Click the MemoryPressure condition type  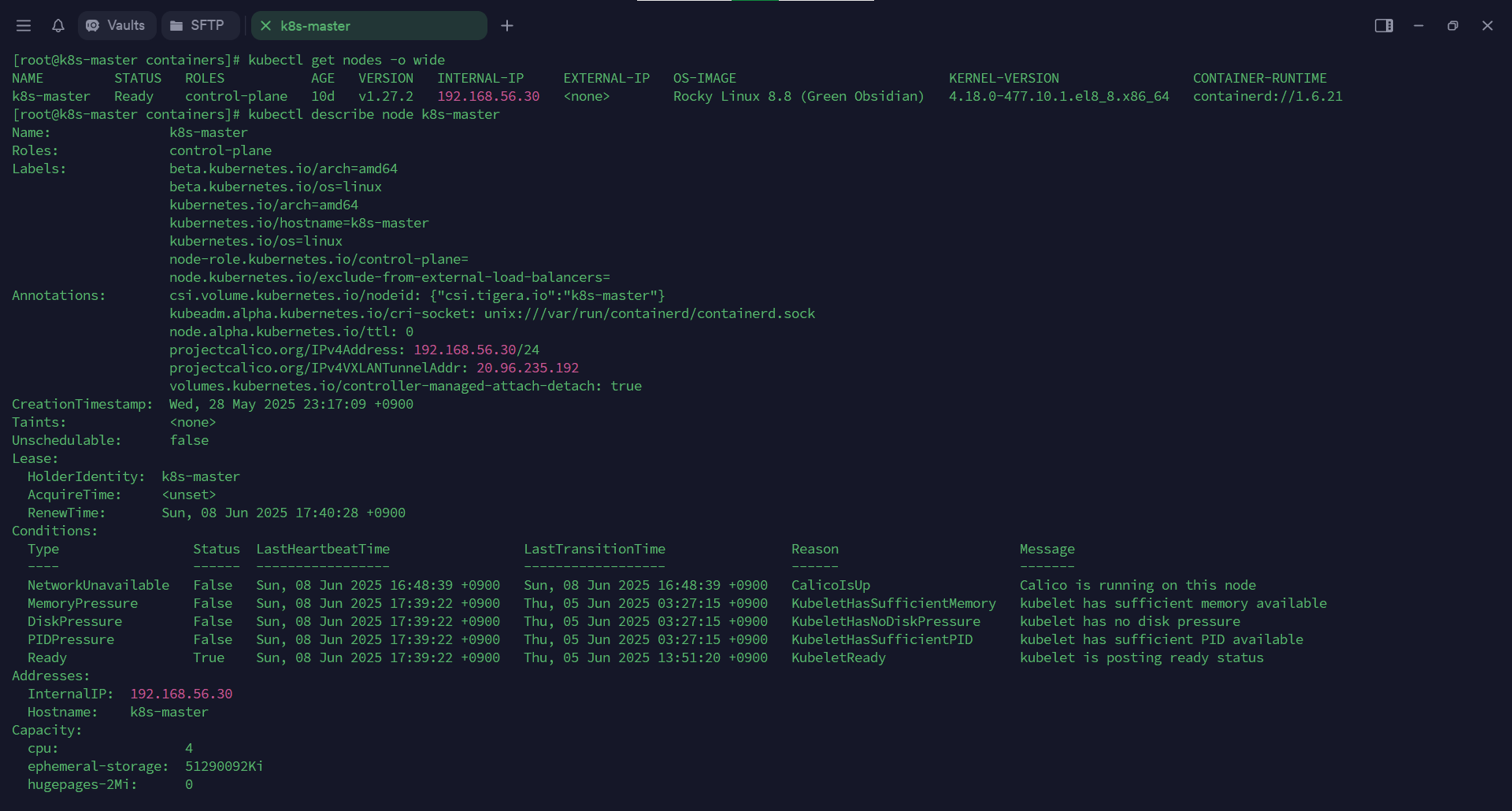coord(83,603)
